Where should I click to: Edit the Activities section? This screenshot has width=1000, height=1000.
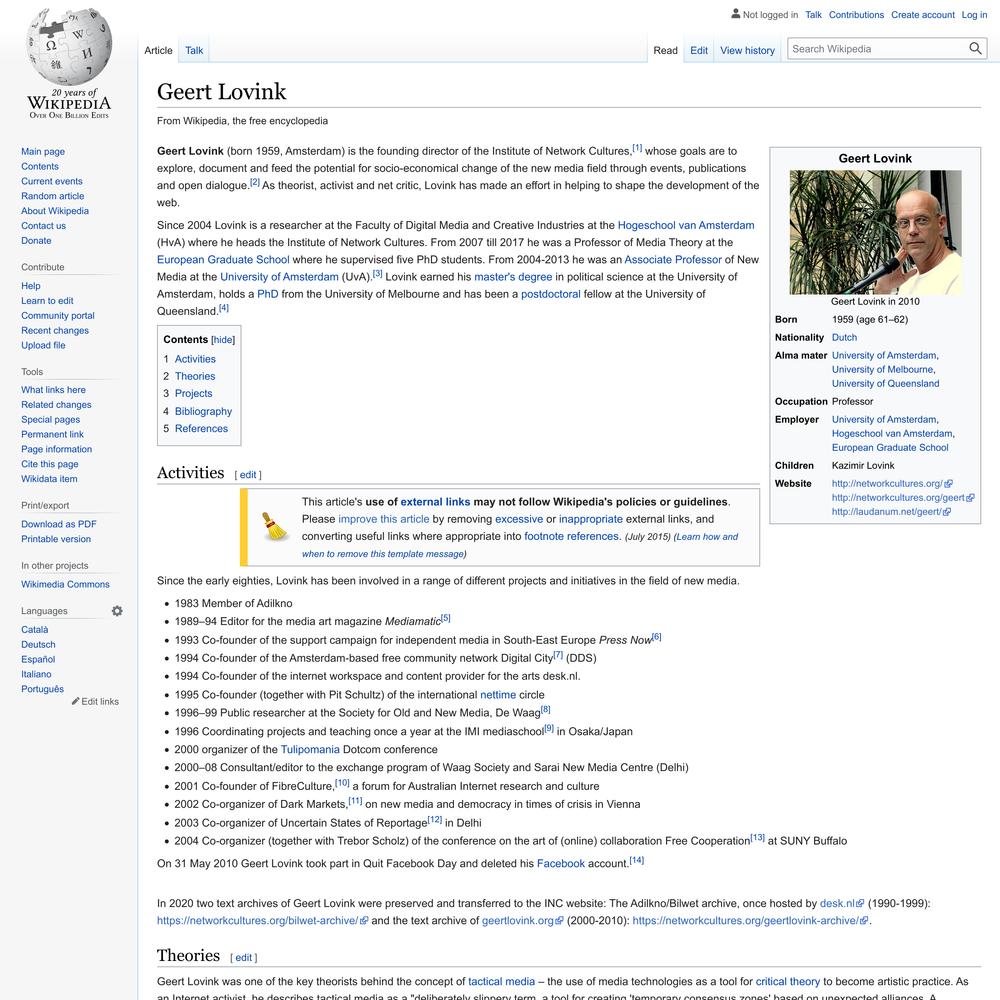(248, 475)
